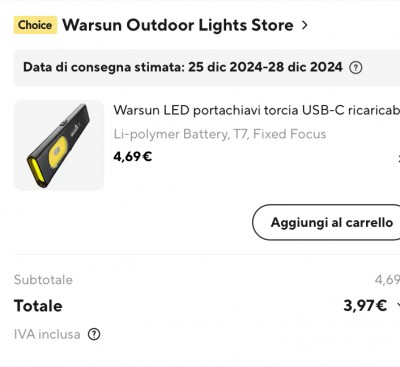Click the Totale label

pyautogui.click(x=38, y=306)
